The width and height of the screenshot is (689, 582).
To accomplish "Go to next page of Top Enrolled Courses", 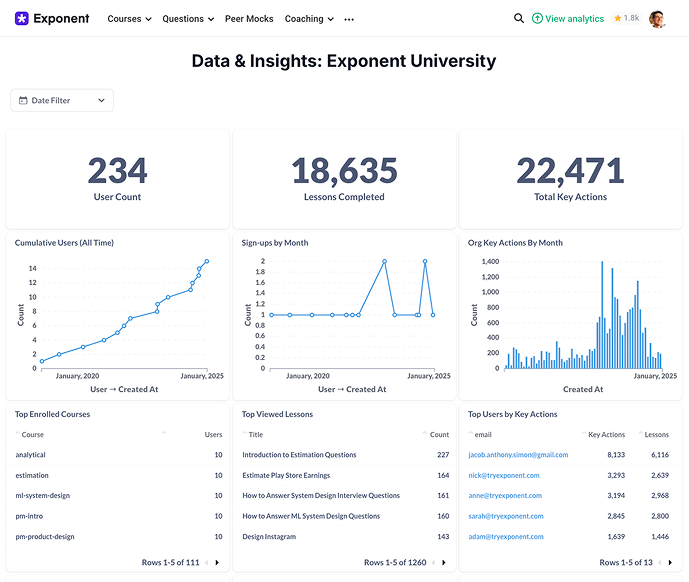I will [x=217, y=563].
